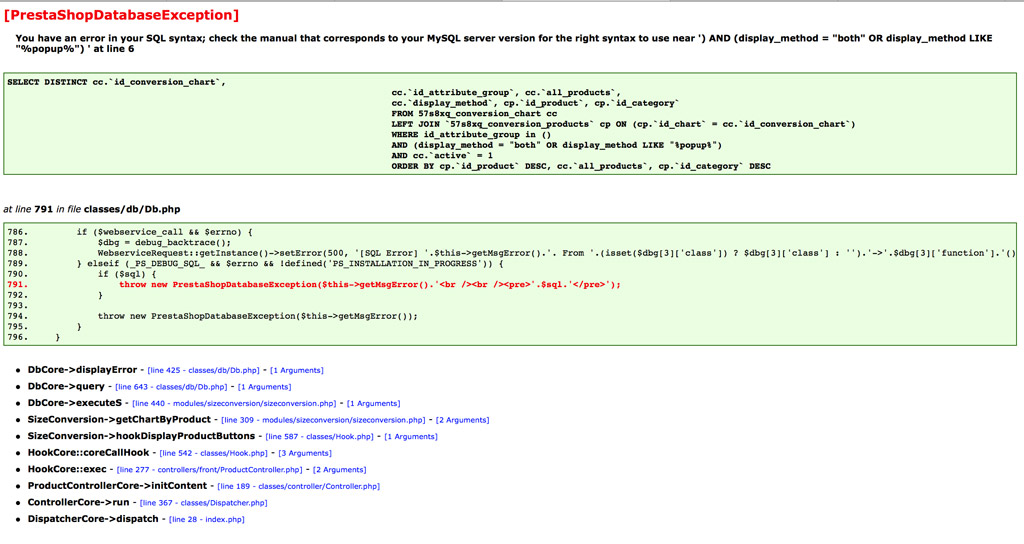Click the 'SizeConversion->hookDisplayProductButtons' trace entry
The image size is (1024, 544).
(x=141, y=436)
